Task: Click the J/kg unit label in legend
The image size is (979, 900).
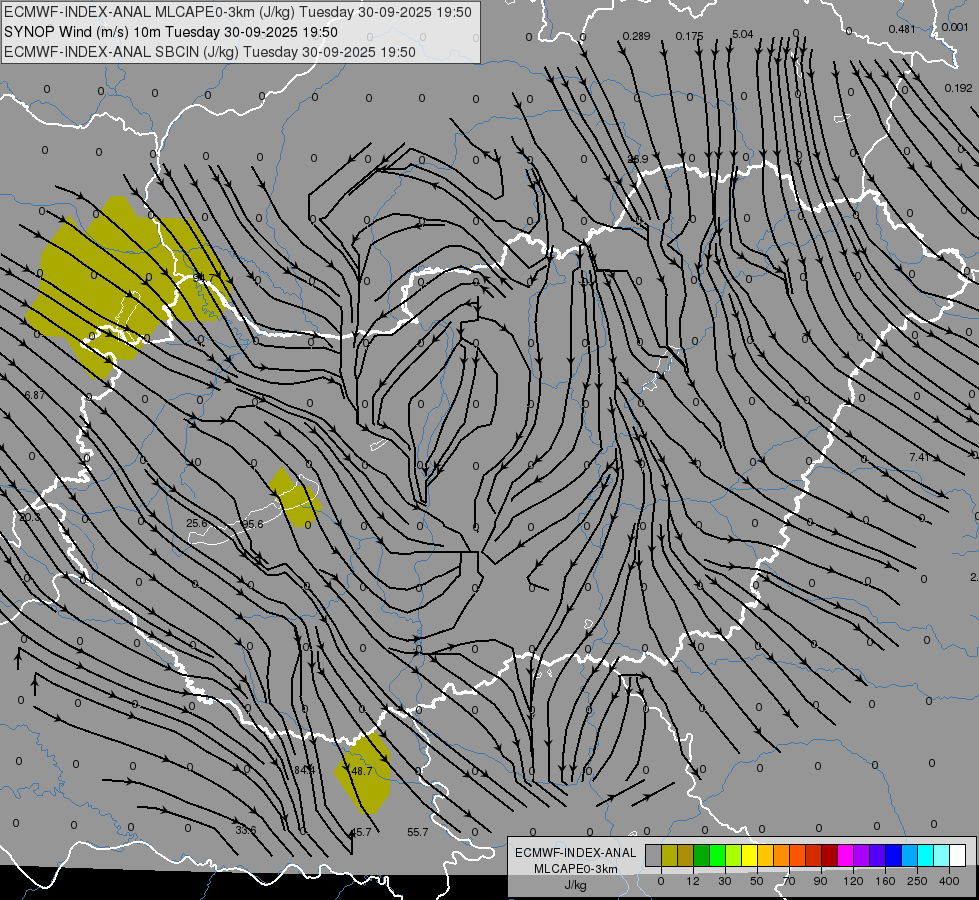Action: point(574,884)
